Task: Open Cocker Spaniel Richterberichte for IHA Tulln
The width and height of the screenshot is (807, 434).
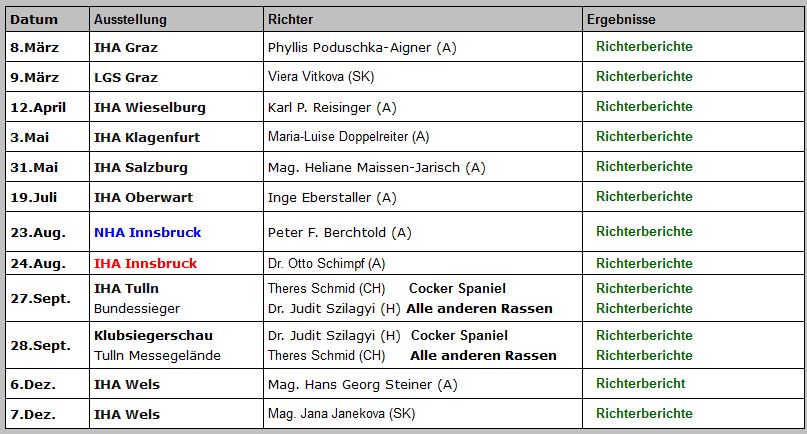Action: pyautogui.click(x=644, y=289)
